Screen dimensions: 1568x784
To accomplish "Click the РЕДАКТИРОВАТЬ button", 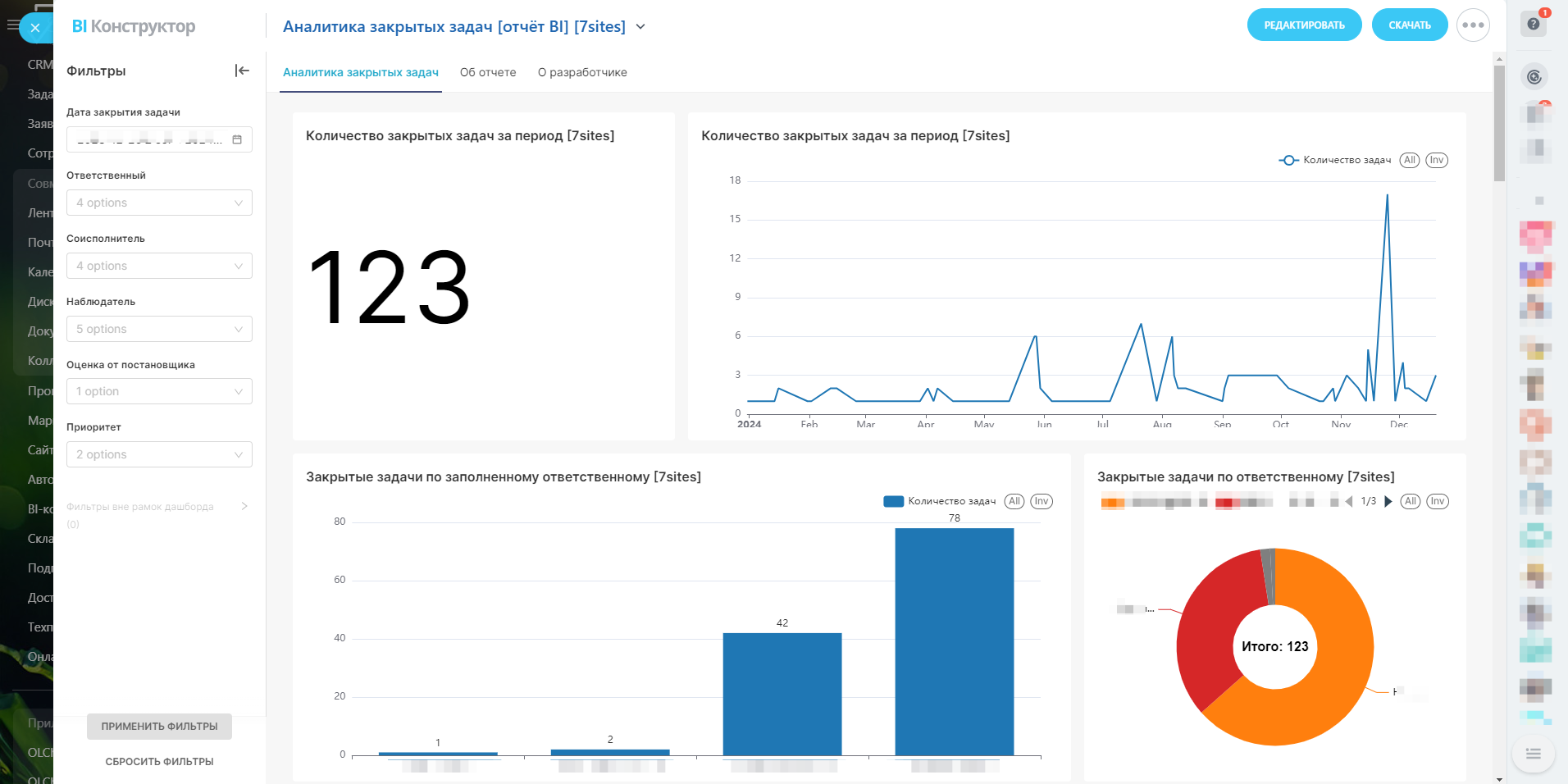I will 1304,25.
